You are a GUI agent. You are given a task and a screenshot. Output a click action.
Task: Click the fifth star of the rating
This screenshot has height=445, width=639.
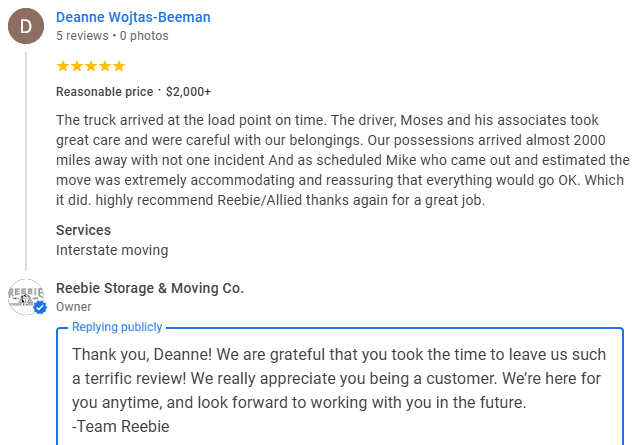[x=119, y=66]
